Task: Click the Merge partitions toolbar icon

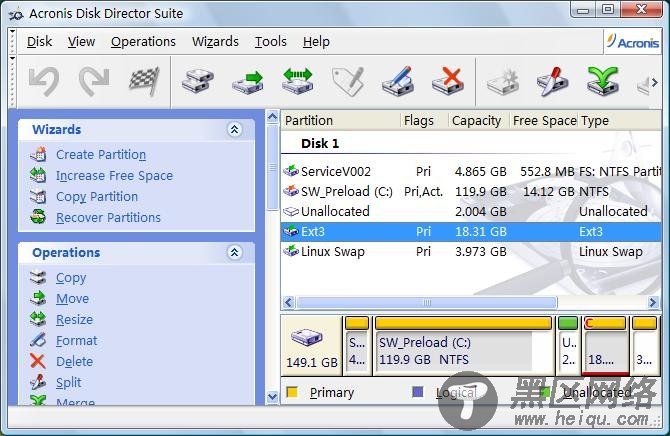Action: click(x=603, y=81)
